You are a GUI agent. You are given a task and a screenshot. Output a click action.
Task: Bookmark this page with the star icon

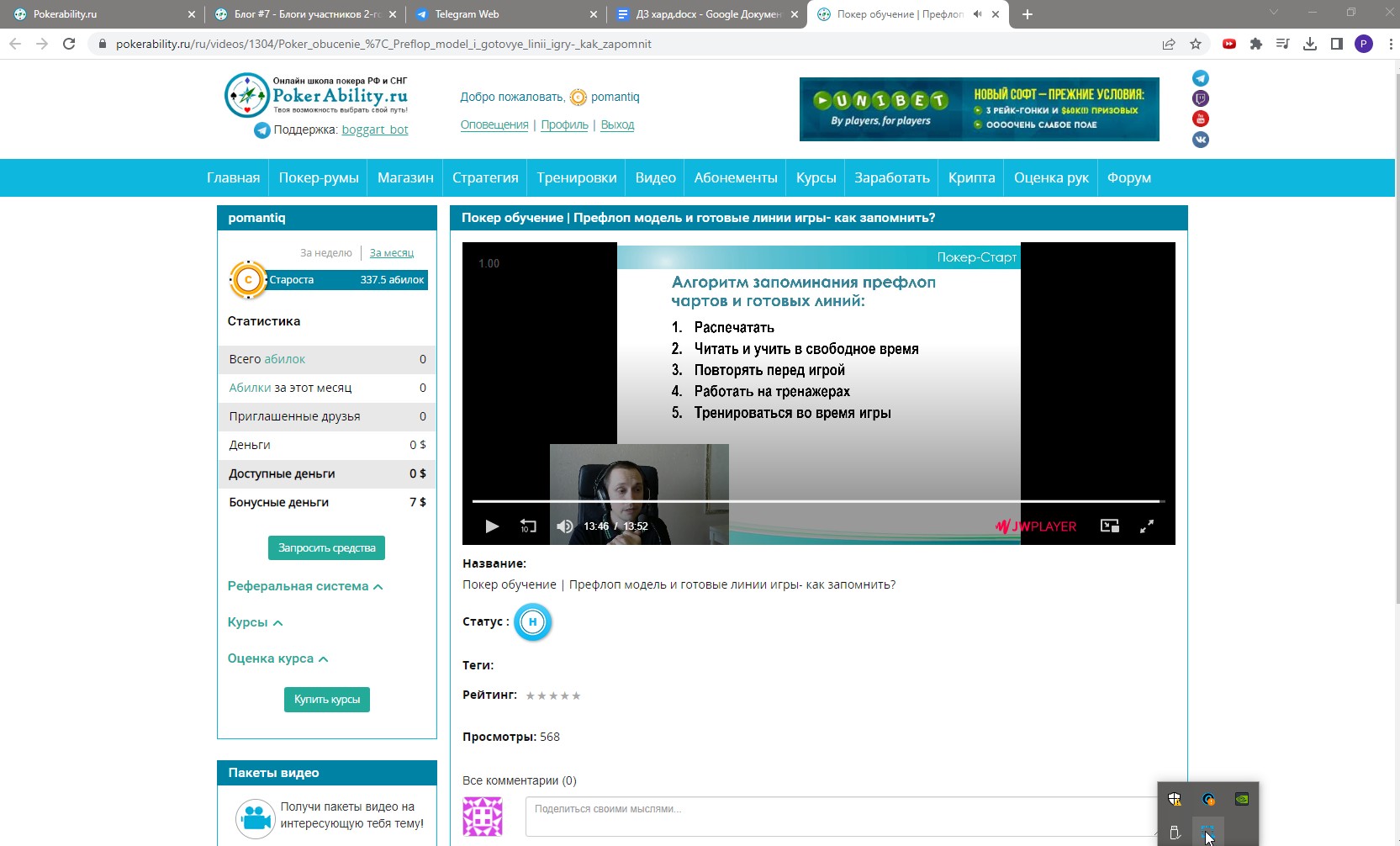click(1196, 44)
